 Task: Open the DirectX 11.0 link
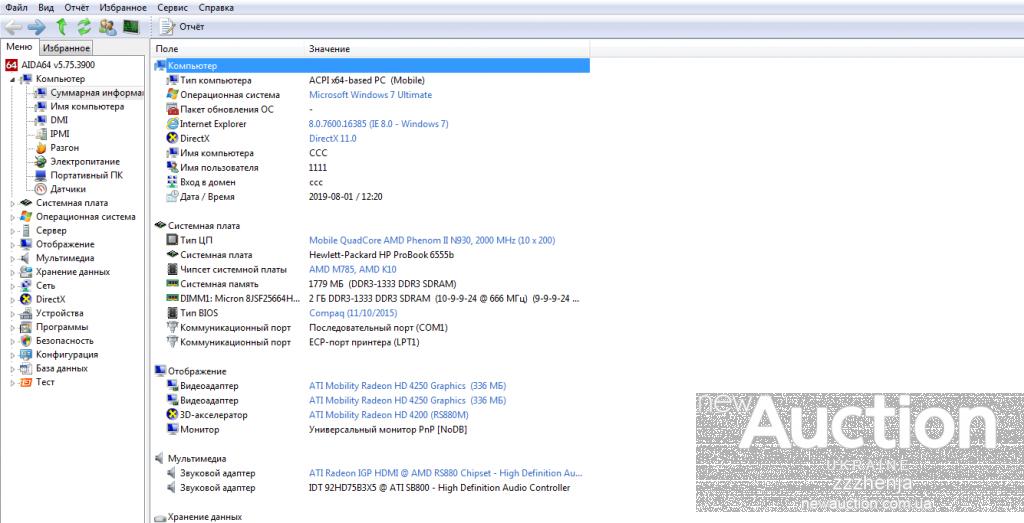pos(332,138)
